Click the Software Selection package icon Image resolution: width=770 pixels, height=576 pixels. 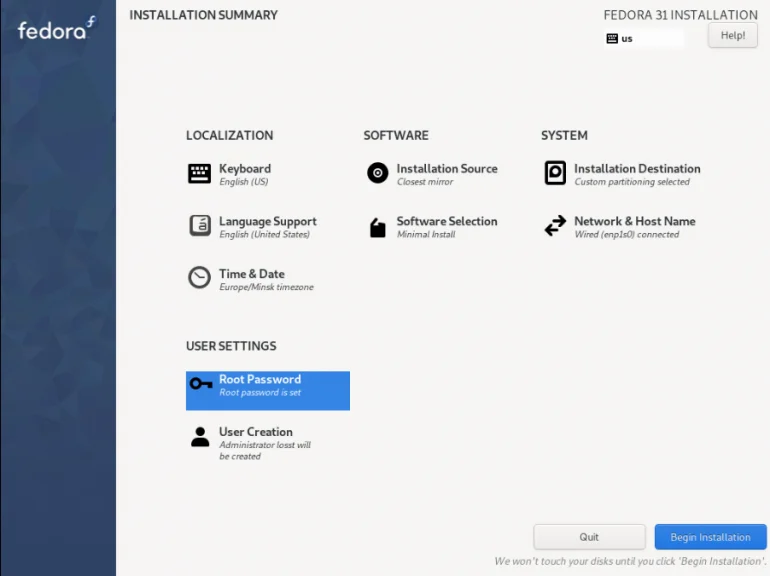[x=378, y=228]
